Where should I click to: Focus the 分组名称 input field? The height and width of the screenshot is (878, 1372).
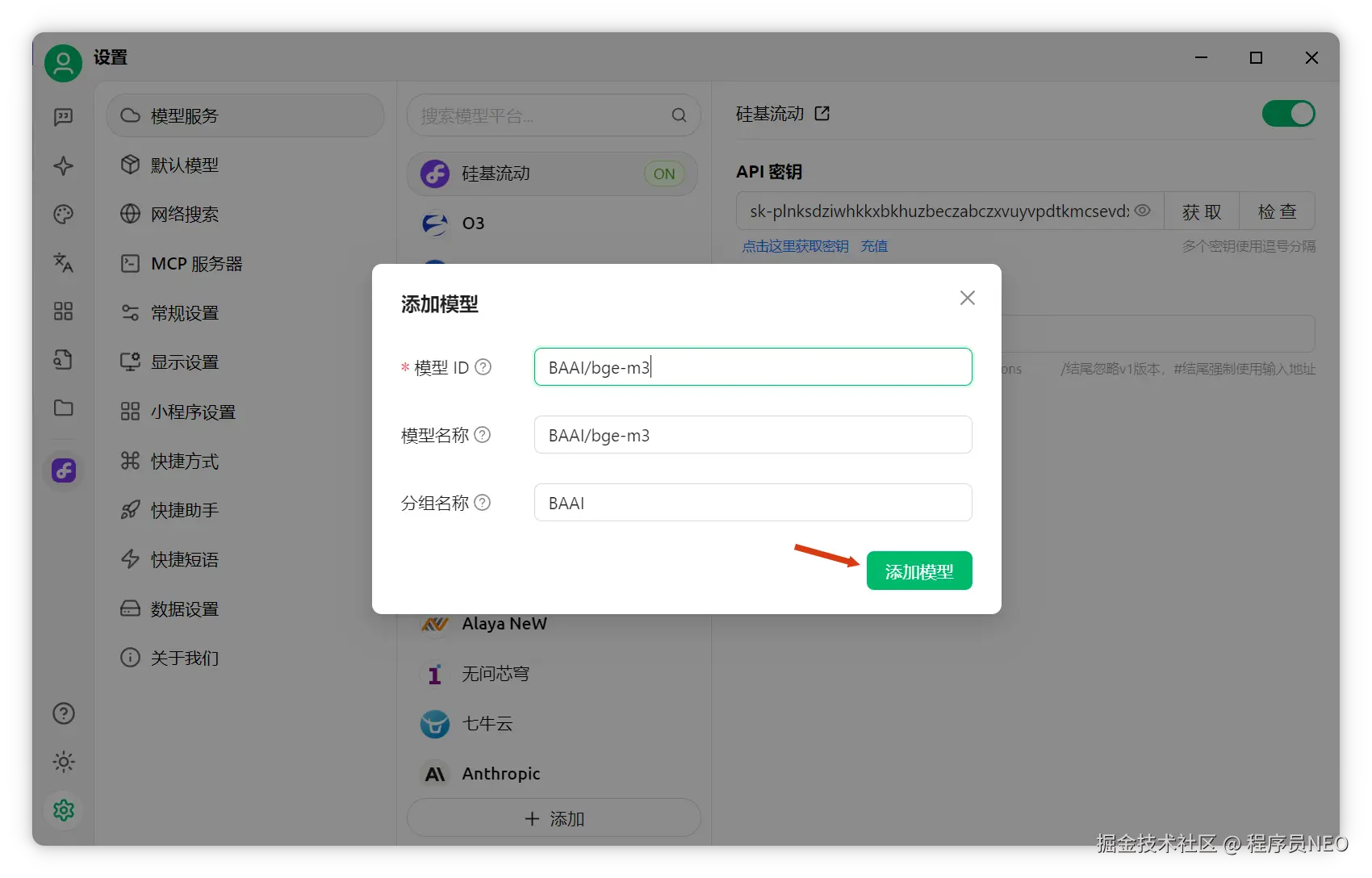[x=753, y=503]
